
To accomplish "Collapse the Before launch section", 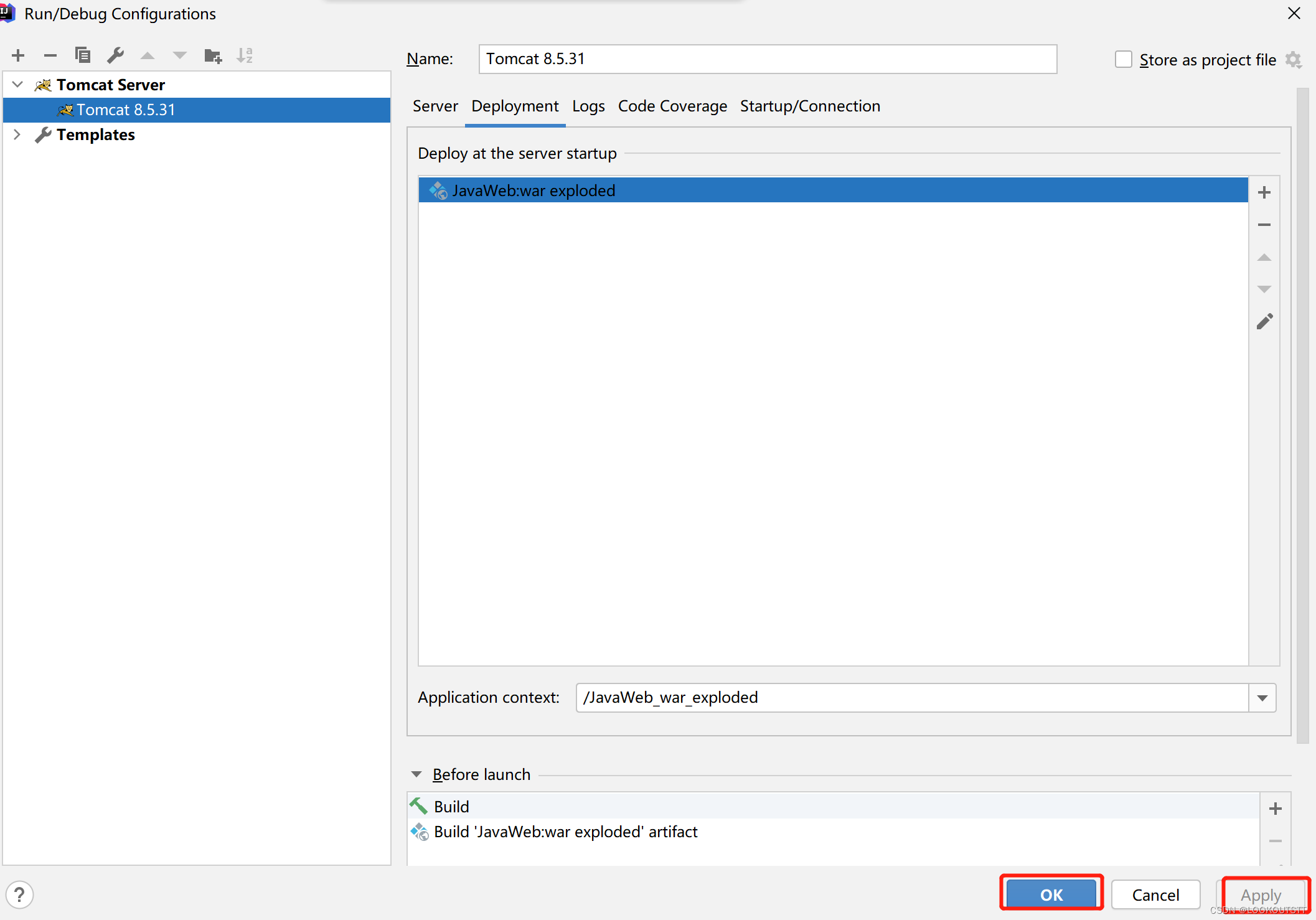I will (x=416, y=774).
